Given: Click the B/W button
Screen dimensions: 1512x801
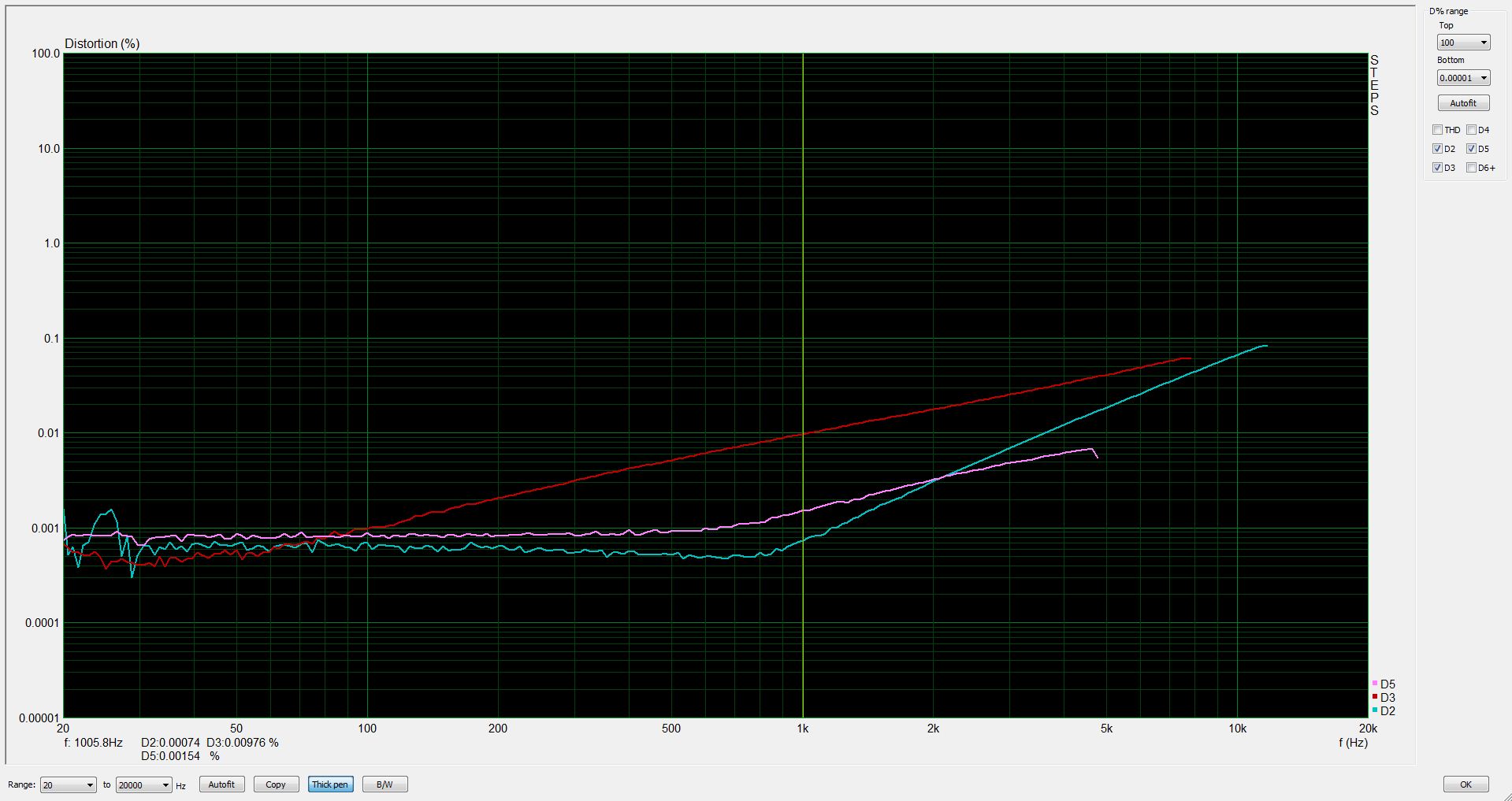Looking at the screenshot, I should 385,784.
